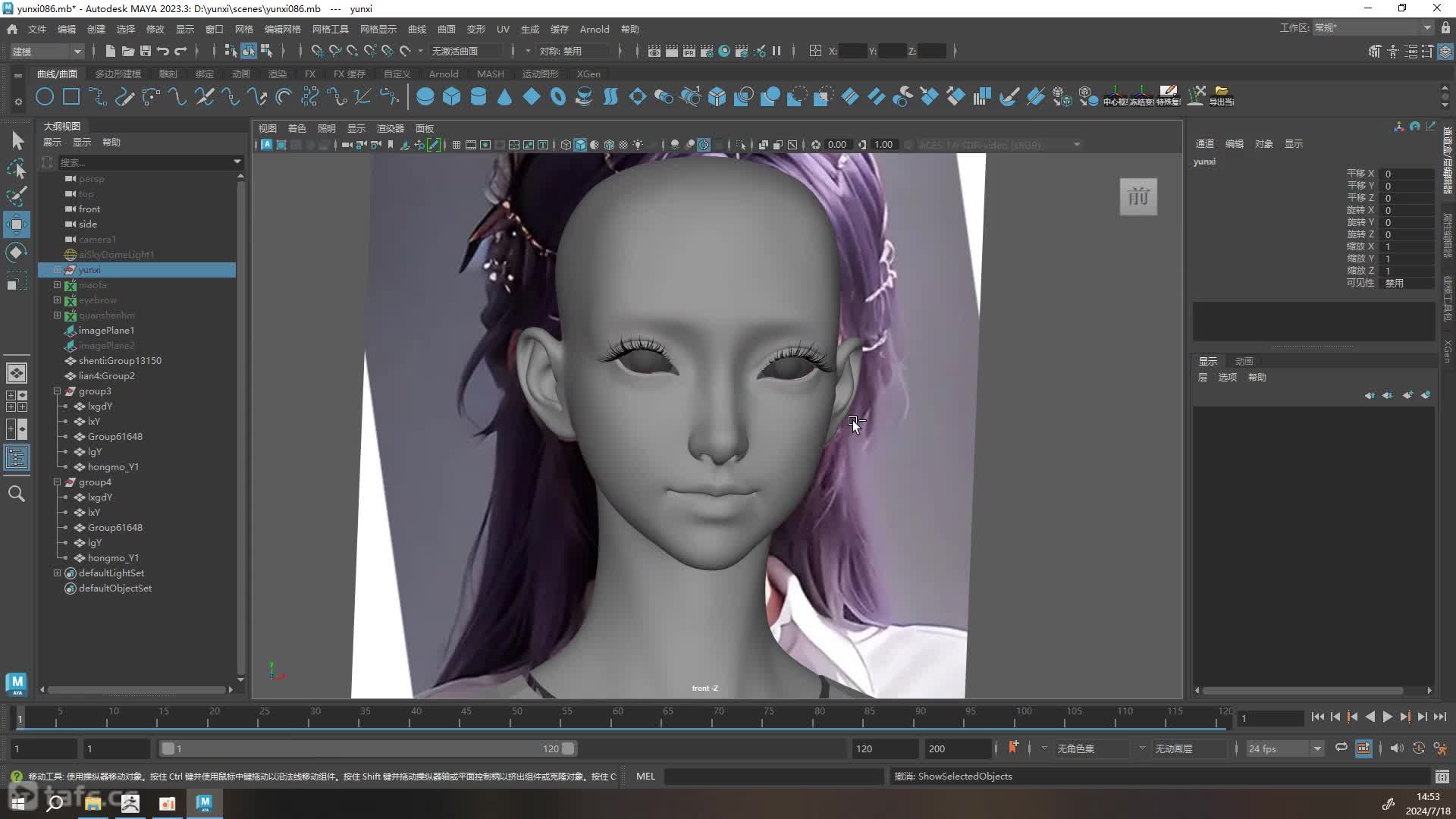Select imagePlane1 in the outliner
Viewport: 1456px width, 819px height.
(106, 331)
